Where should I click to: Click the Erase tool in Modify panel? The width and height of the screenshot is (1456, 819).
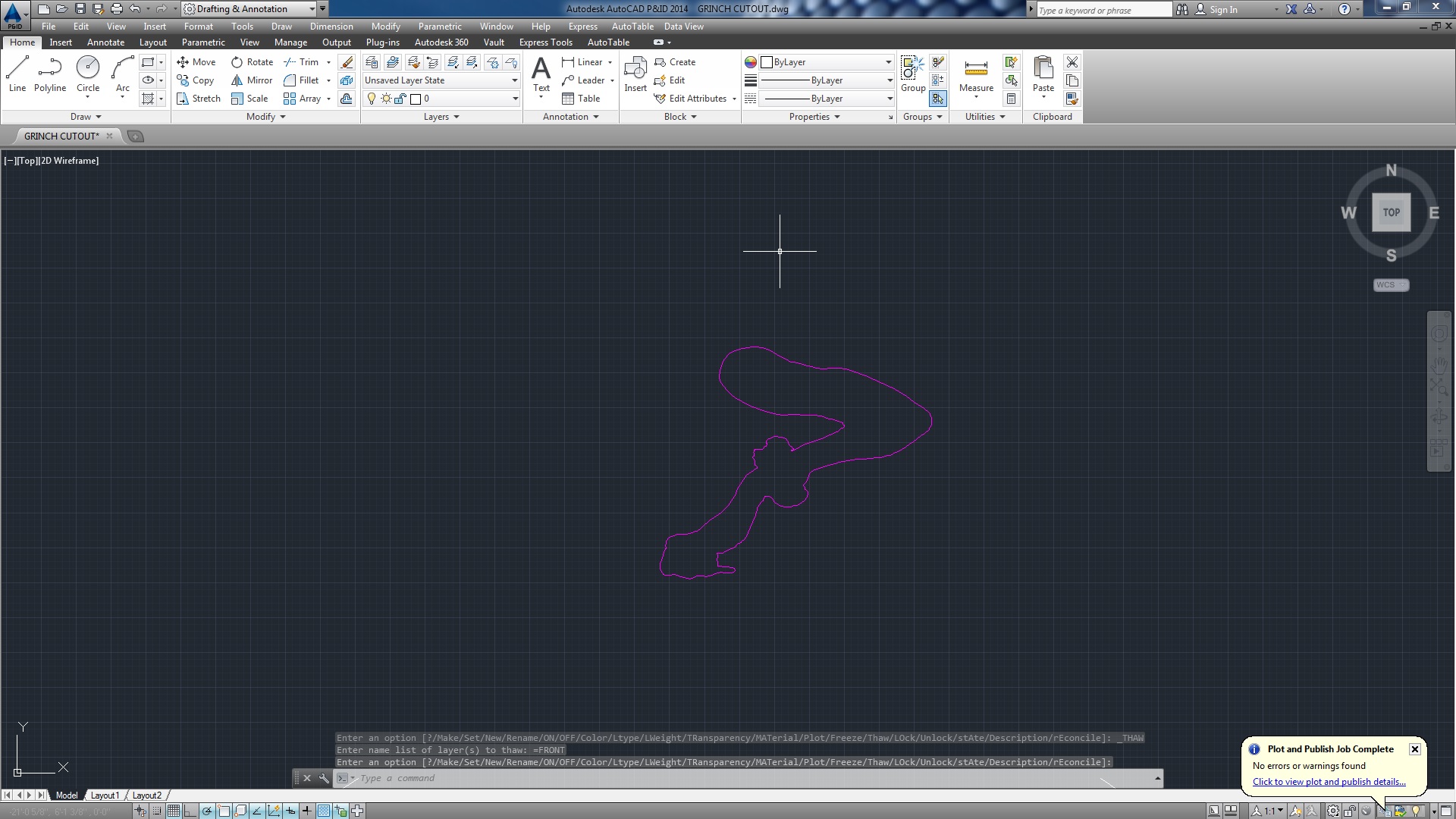click(x=347, y=62)
